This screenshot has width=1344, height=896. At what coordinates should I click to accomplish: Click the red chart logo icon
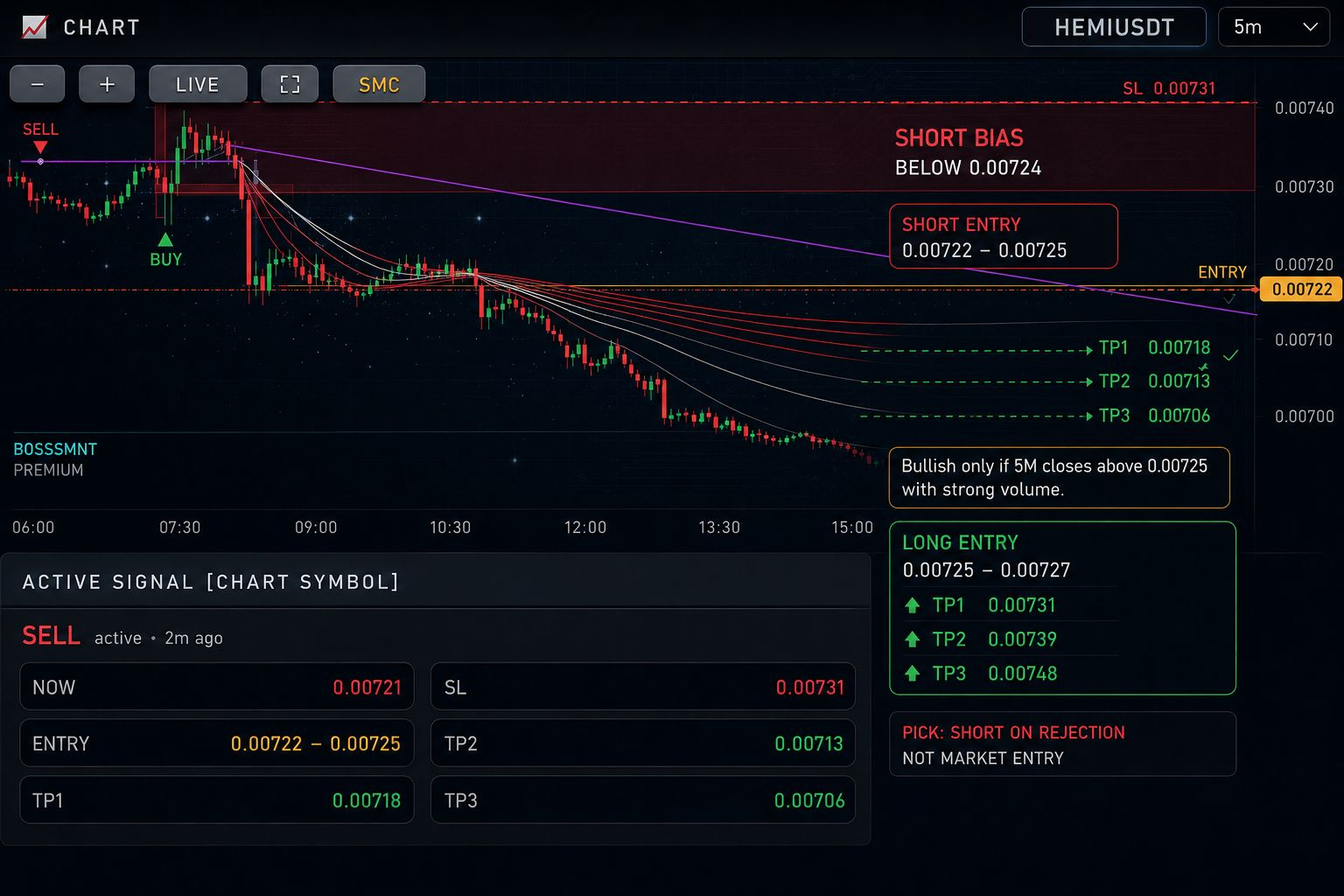(34, 27)
